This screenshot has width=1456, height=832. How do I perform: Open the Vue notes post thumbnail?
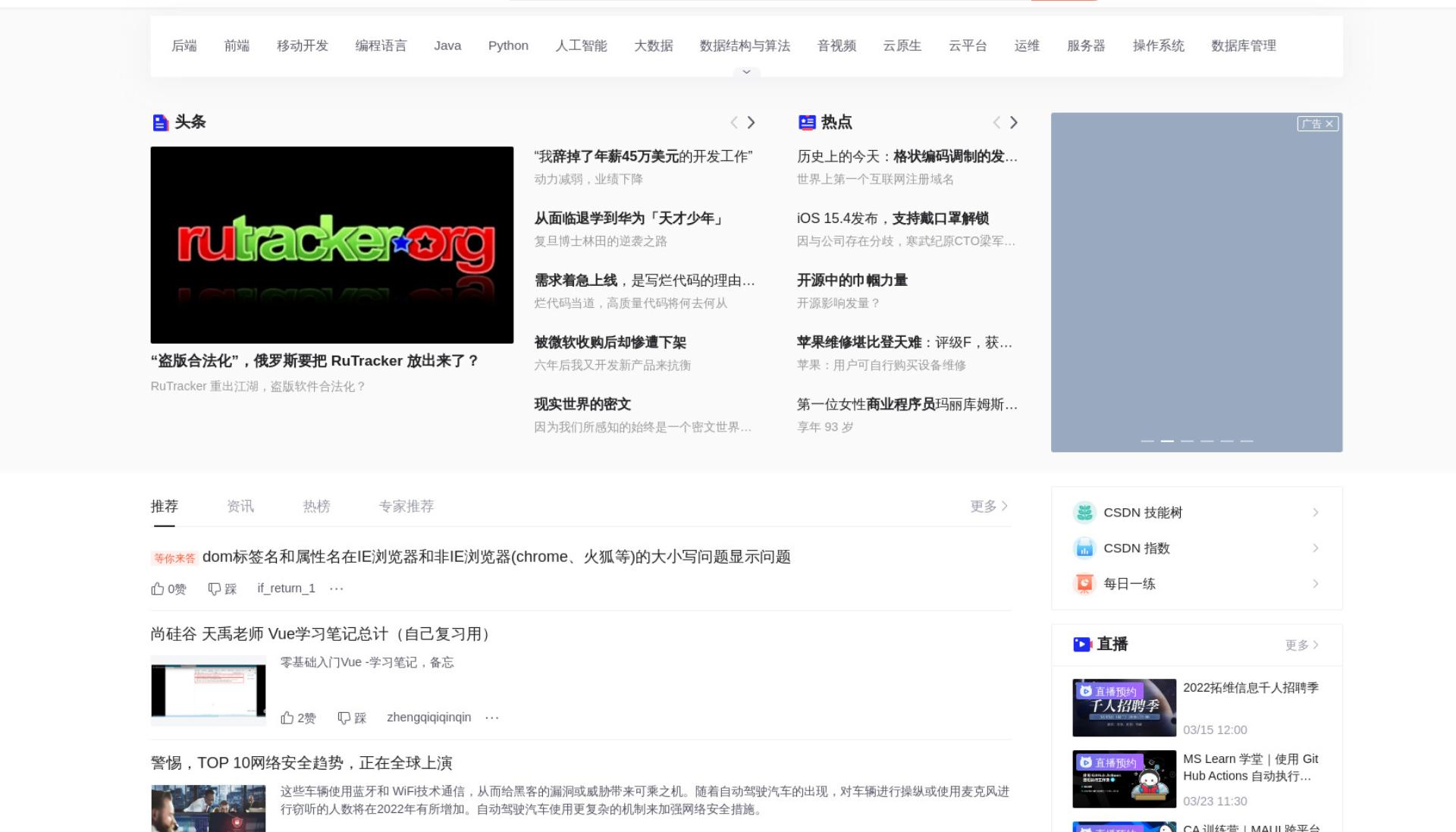209,691
